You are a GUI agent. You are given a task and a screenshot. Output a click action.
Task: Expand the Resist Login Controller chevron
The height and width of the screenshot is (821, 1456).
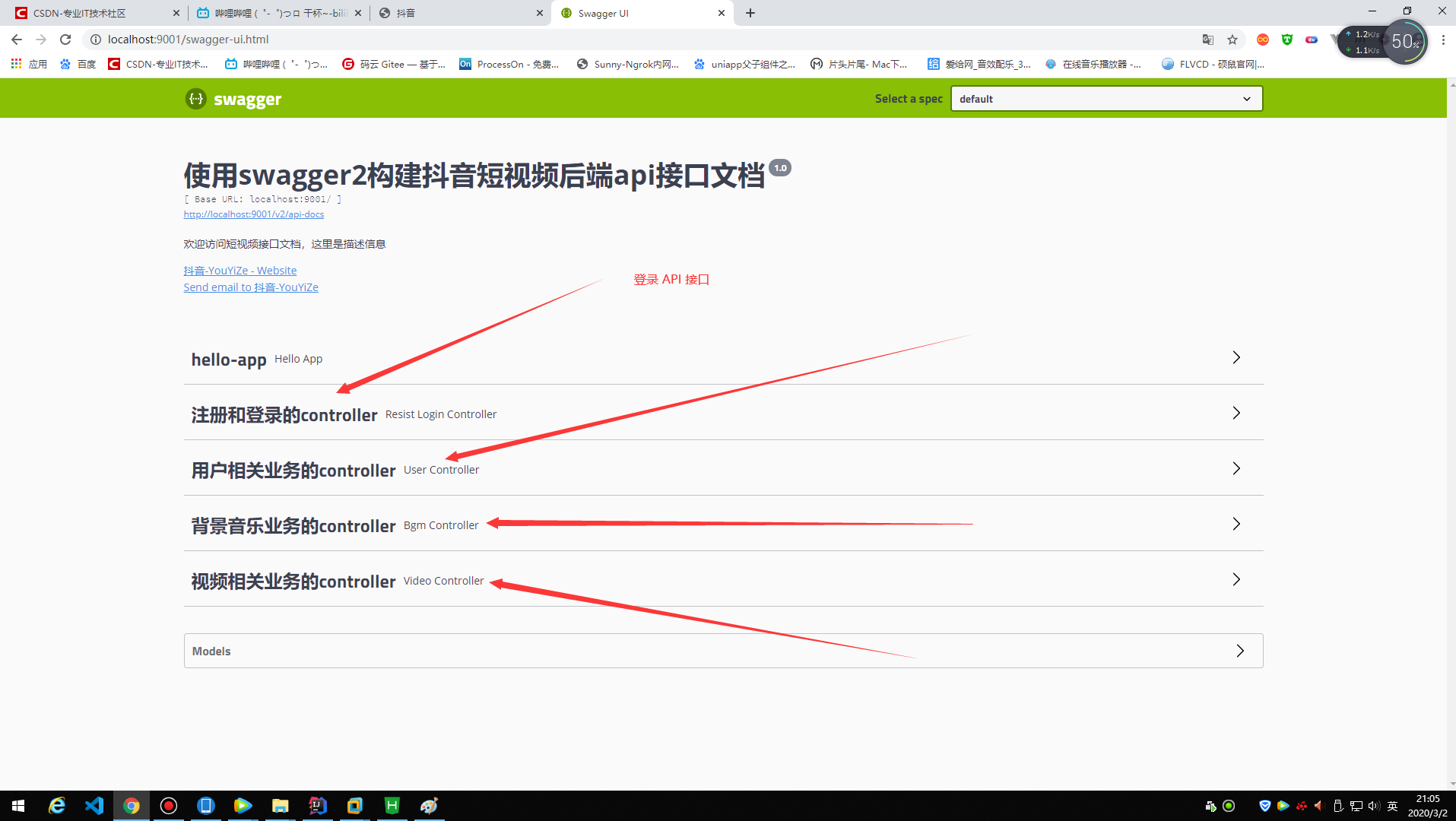point(1236,413)
